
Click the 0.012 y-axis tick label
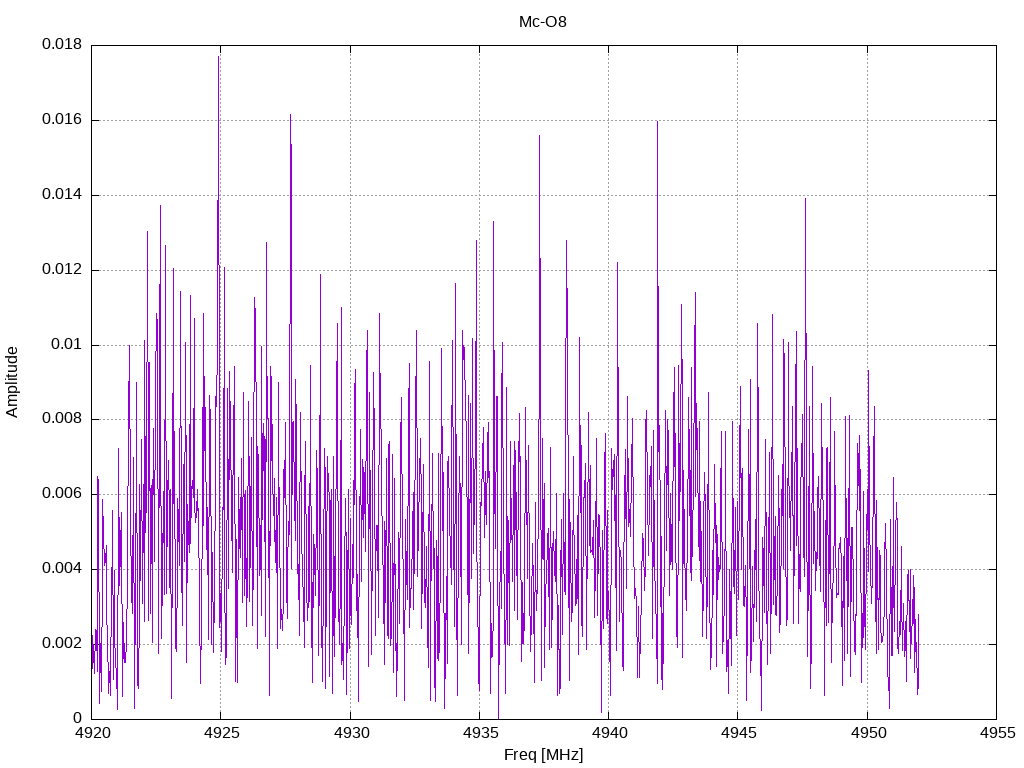(62, 269)
